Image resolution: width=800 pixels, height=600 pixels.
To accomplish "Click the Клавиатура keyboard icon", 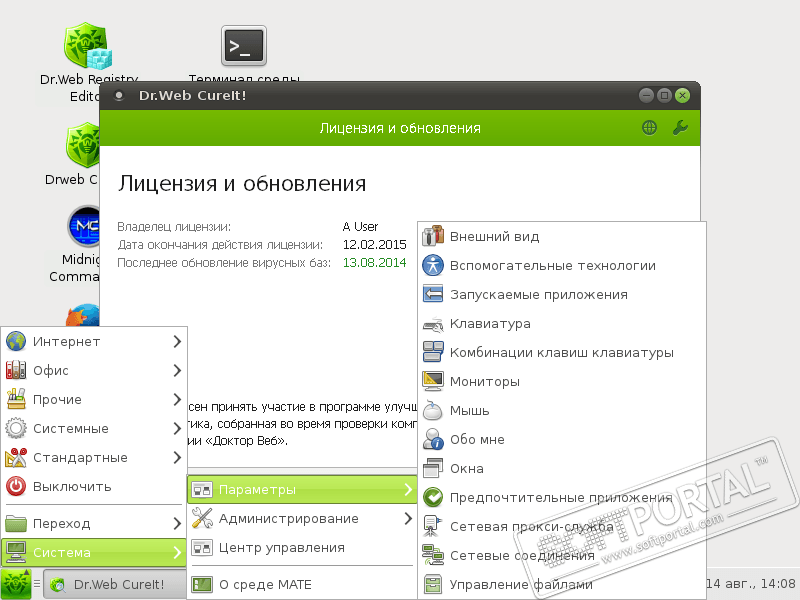I will click(x=433, y=323).
